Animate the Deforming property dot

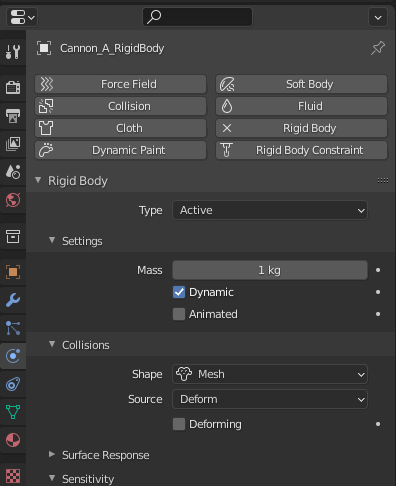point(378,424)
